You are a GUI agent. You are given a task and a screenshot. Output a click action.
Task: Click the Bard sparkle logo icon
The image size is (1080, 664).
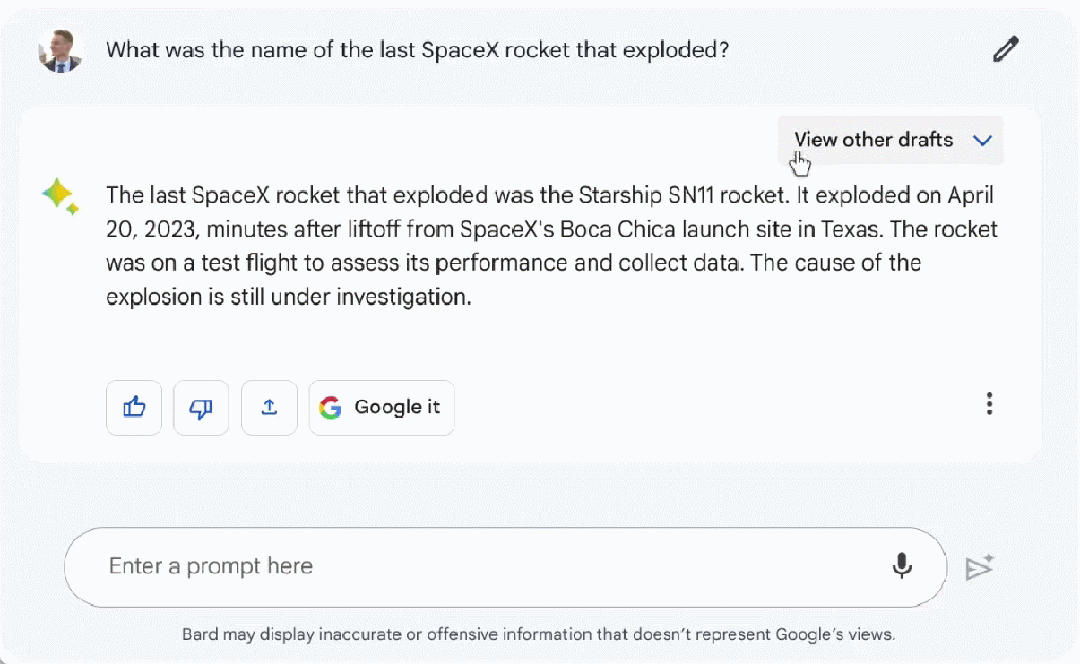point(60,196)
